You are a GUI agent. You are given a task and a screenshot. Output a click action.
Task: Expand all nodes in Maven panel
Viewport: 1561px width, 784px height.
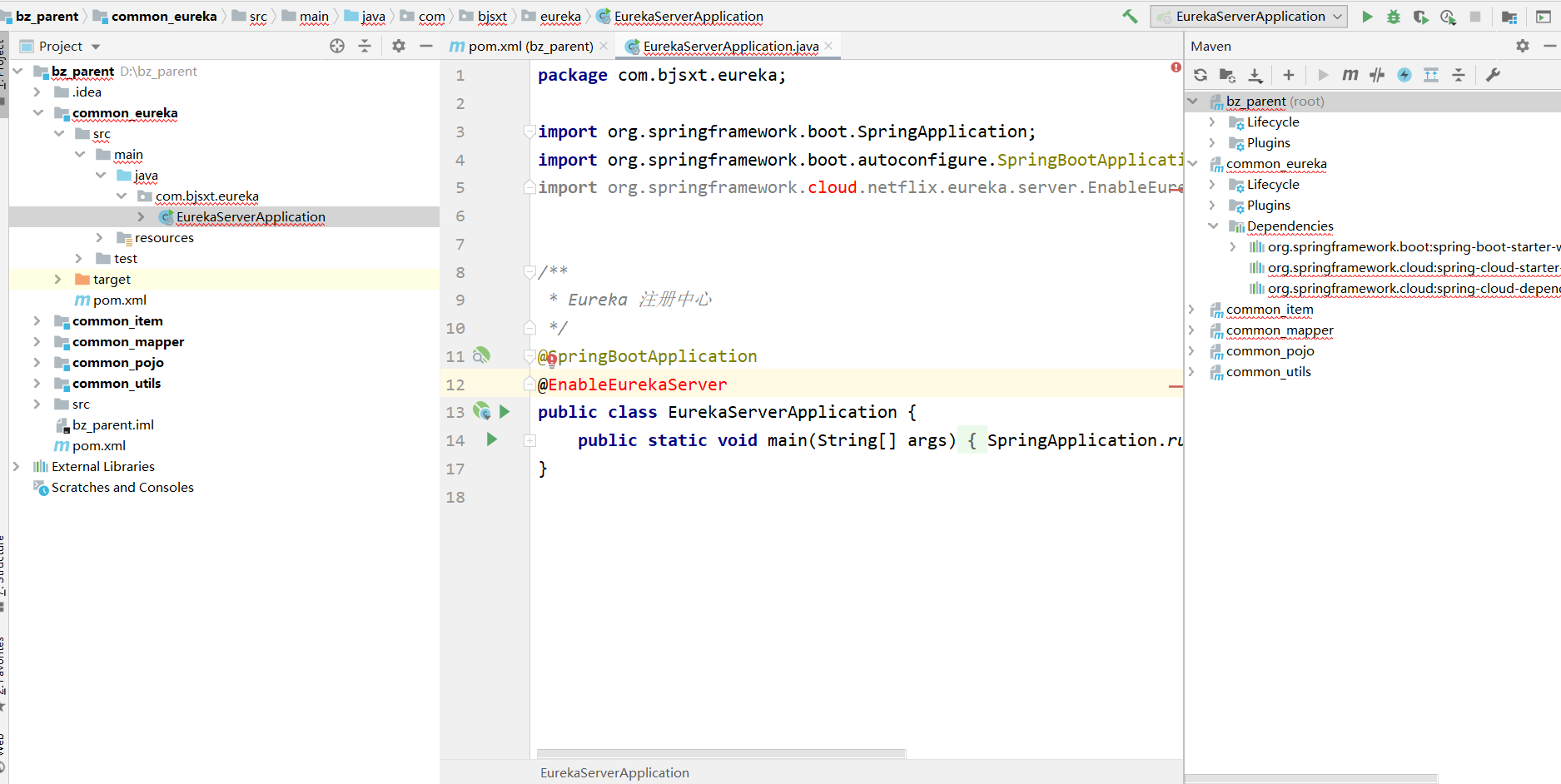pos(1431,75)
